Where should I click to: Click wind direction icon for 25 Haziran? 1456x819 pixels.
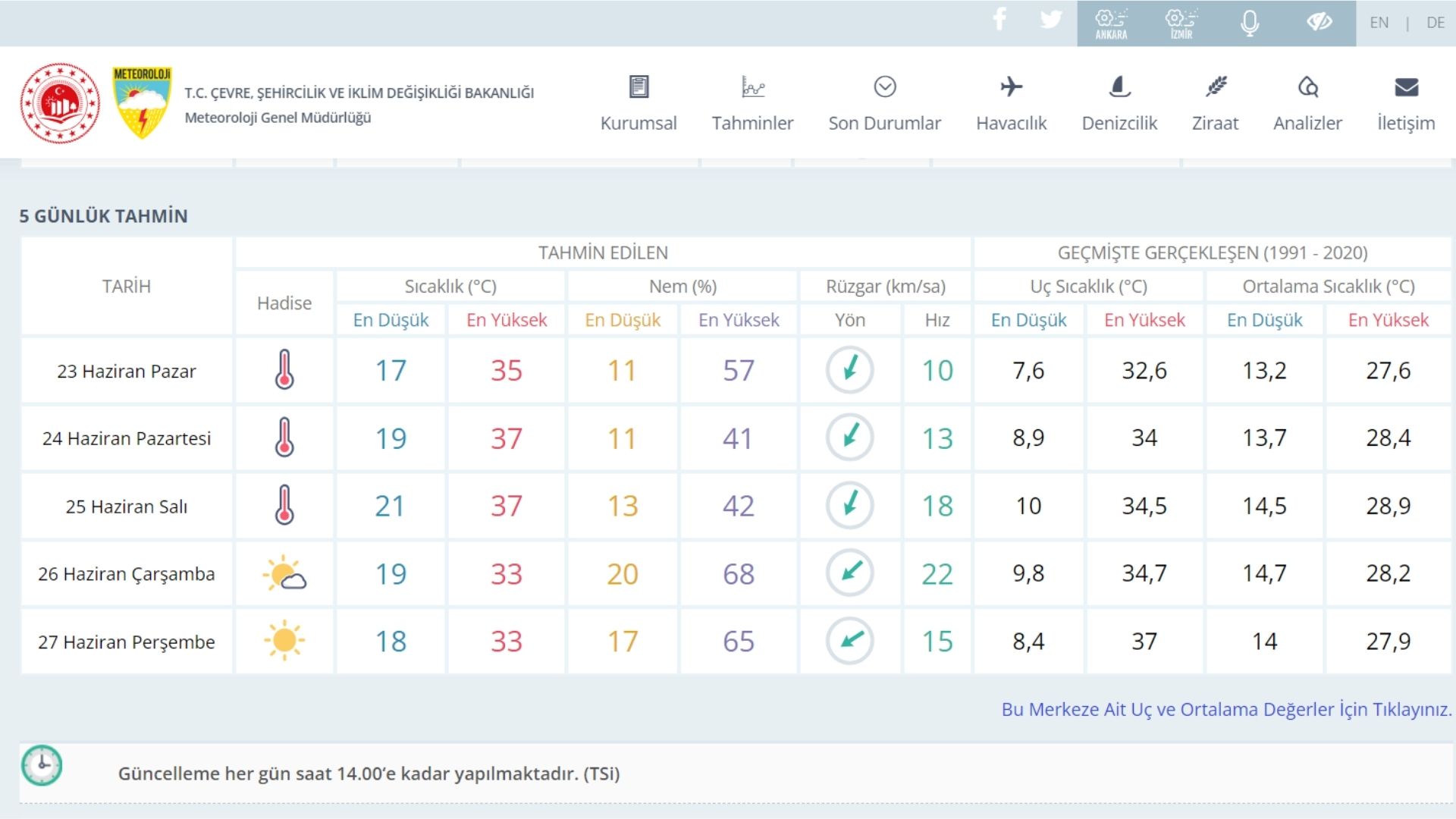pyautogui.click(x=849, y=505)
